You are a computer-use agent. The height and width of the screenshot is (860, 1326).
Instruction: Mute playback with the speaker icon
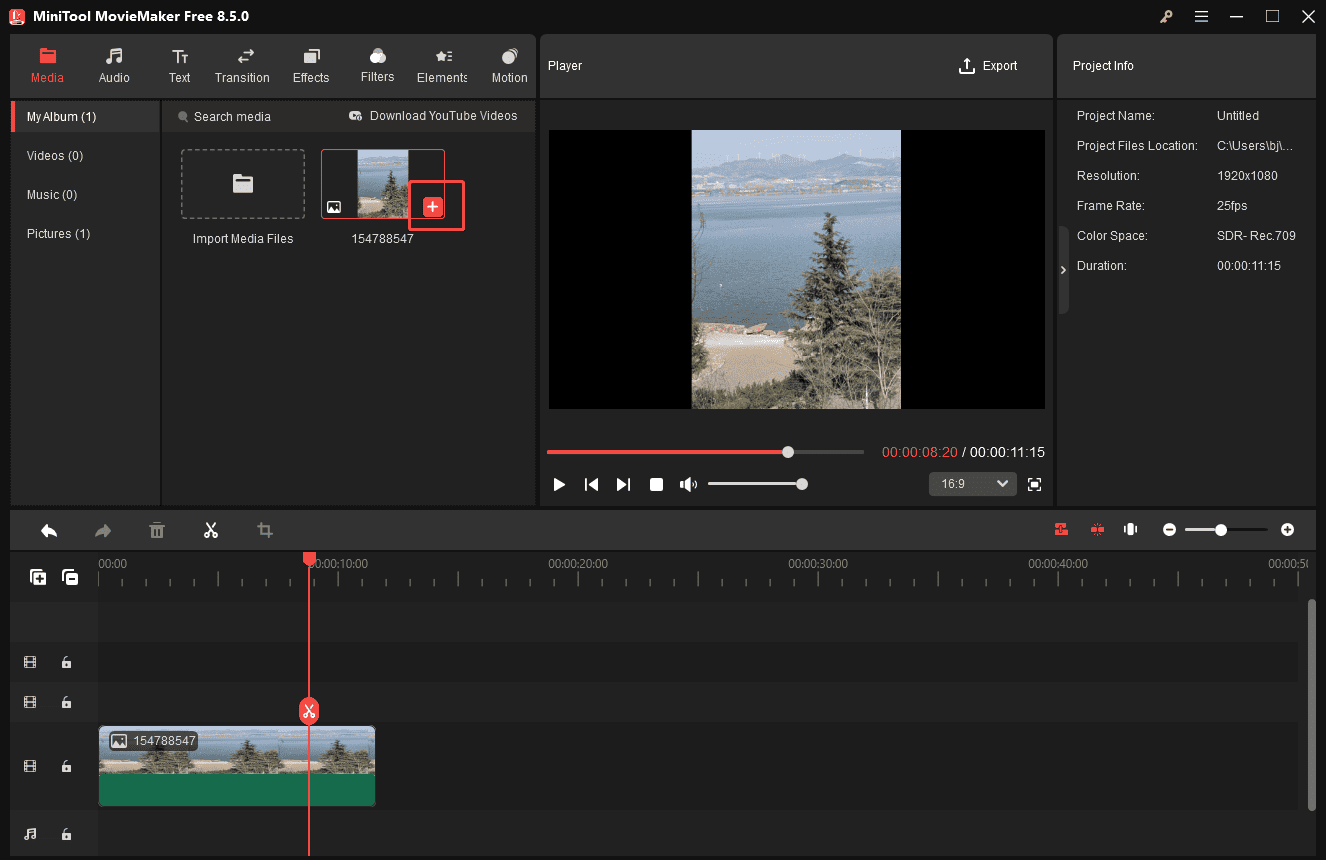[x=688, y=484]
